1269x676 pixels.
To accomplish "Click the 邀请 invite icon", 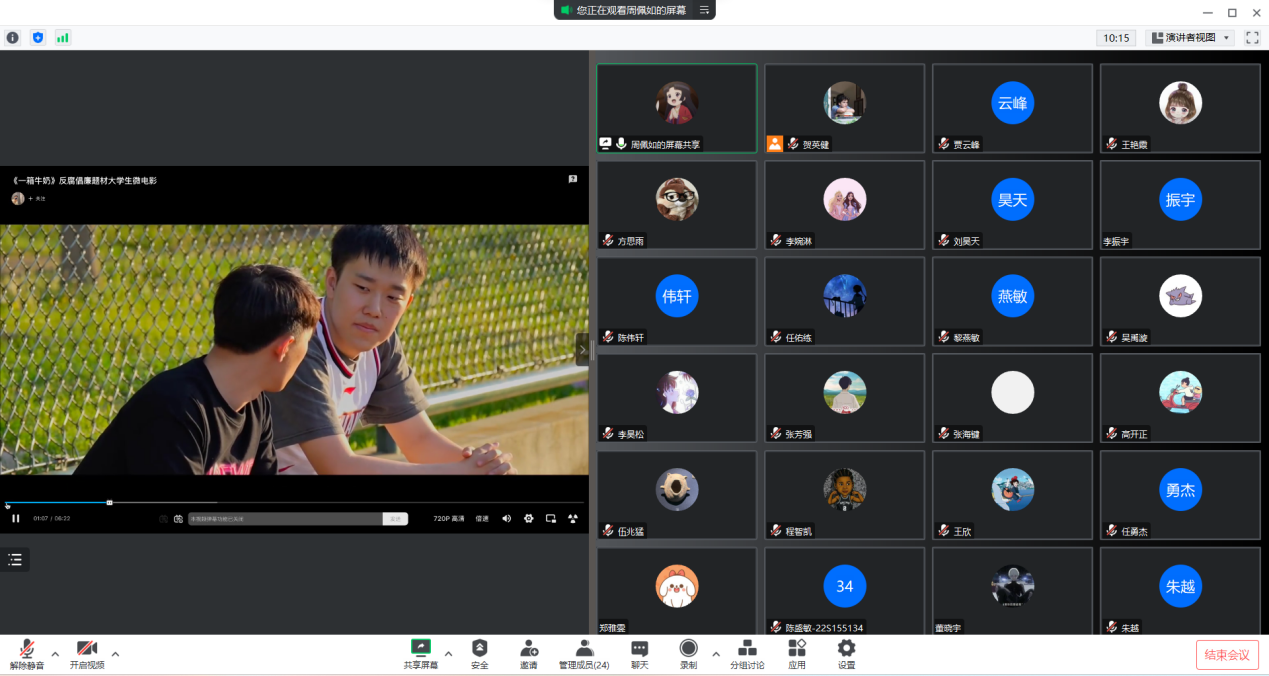I will (528, 654).
